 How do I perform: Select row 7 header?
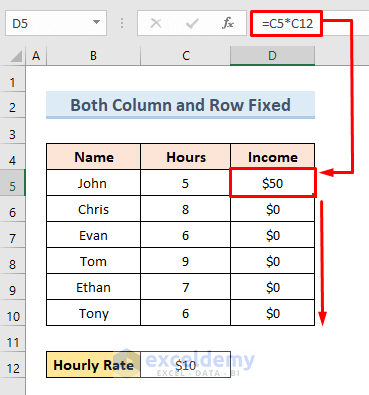(13, 235)
